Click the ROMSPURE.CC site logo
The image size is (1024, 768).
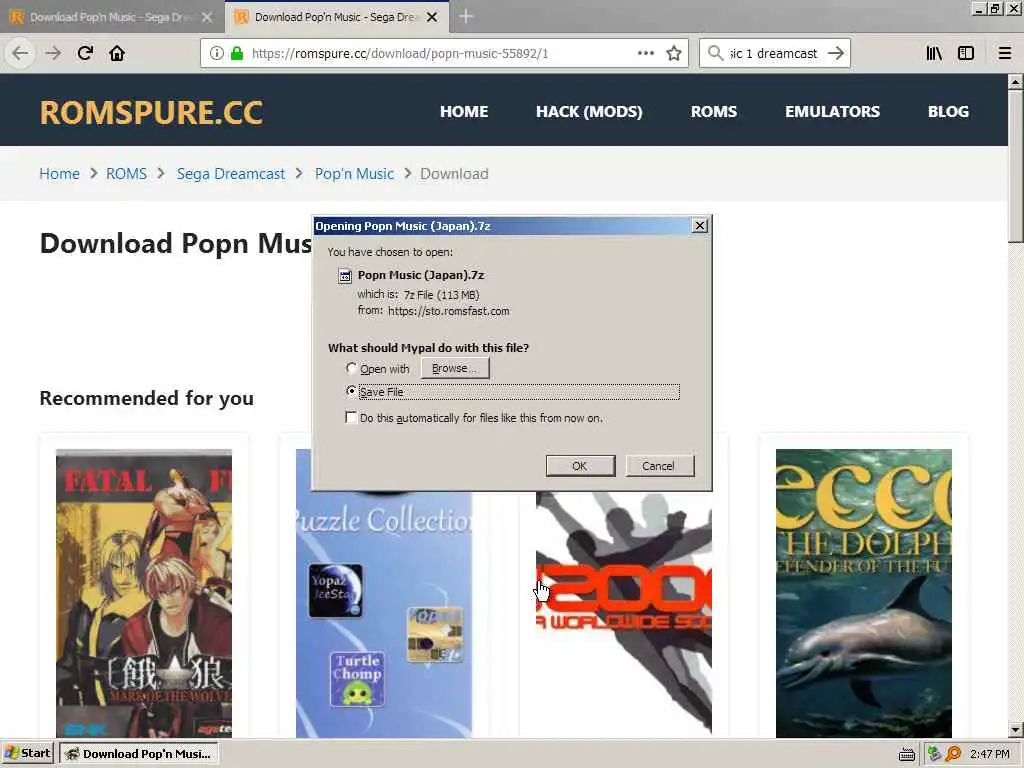tap(152, 112)
